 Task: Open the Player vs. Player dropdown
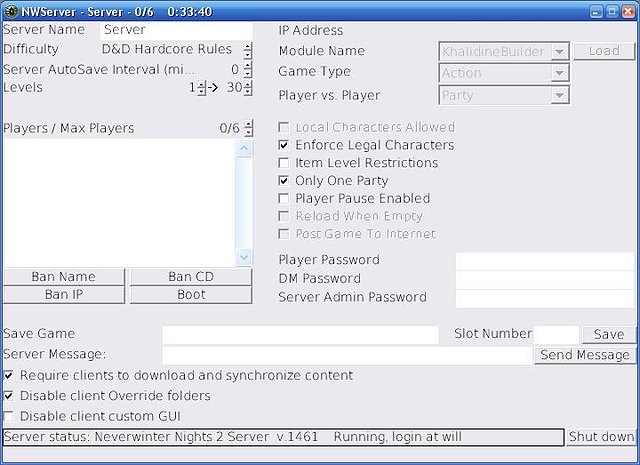pyautogui.click(x=560, y=95)
